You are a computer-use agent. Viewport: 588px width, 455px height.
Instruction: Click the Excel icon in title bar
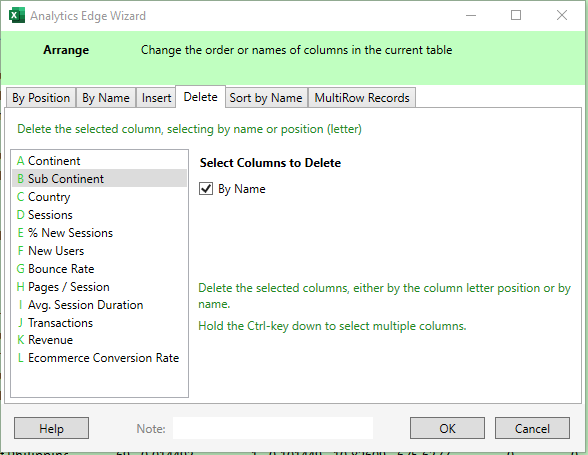tap(16, 16)
